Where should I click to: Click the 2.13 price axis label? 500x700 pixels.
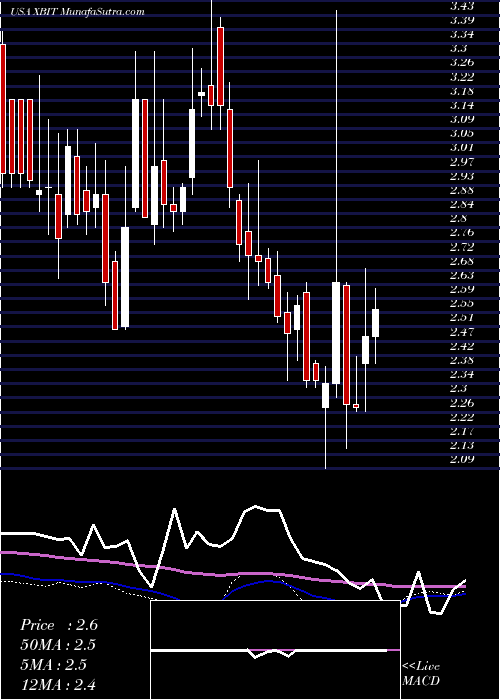462,445
